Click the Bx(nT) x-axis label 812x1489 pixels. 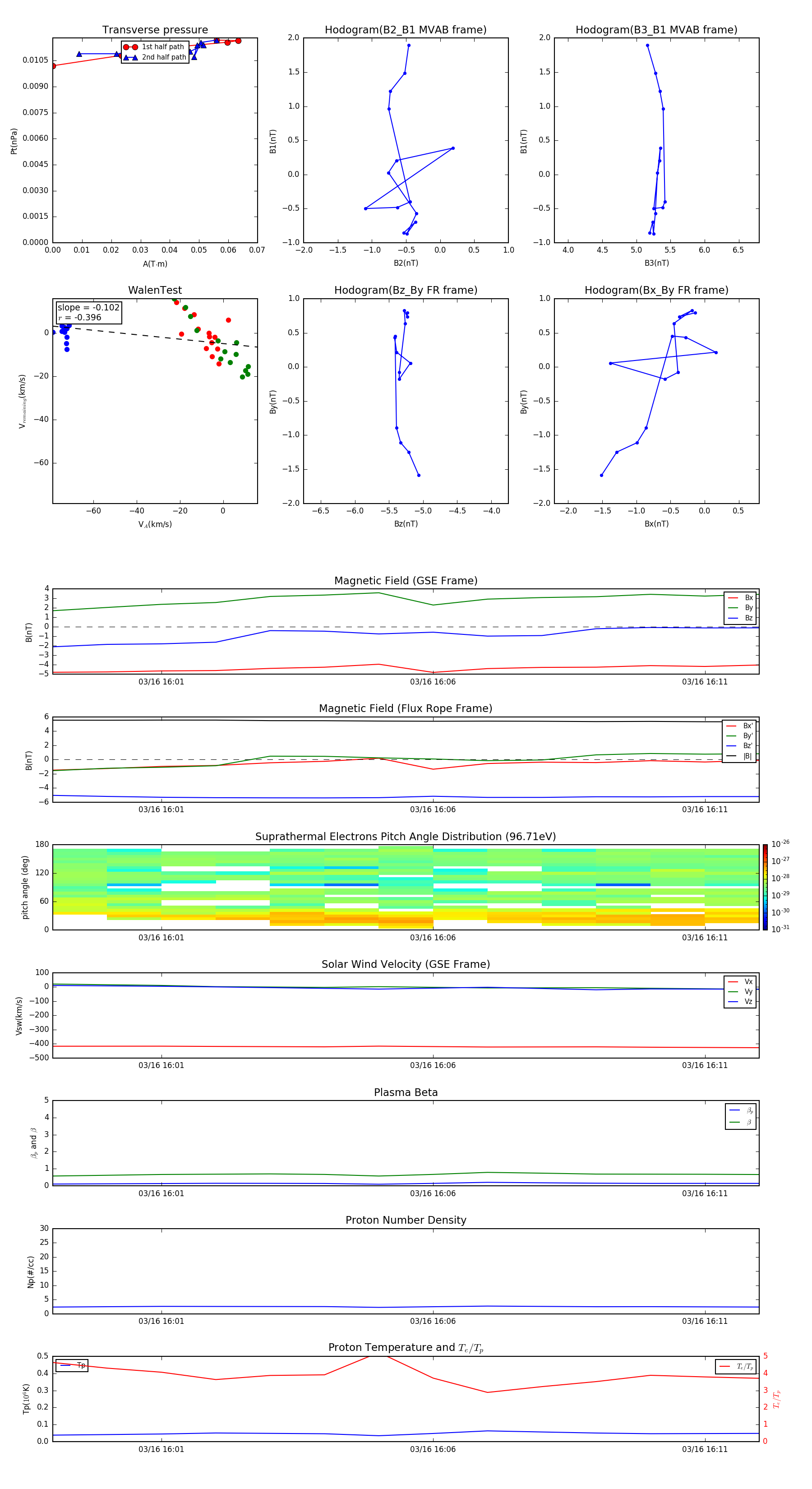[656, 524]
